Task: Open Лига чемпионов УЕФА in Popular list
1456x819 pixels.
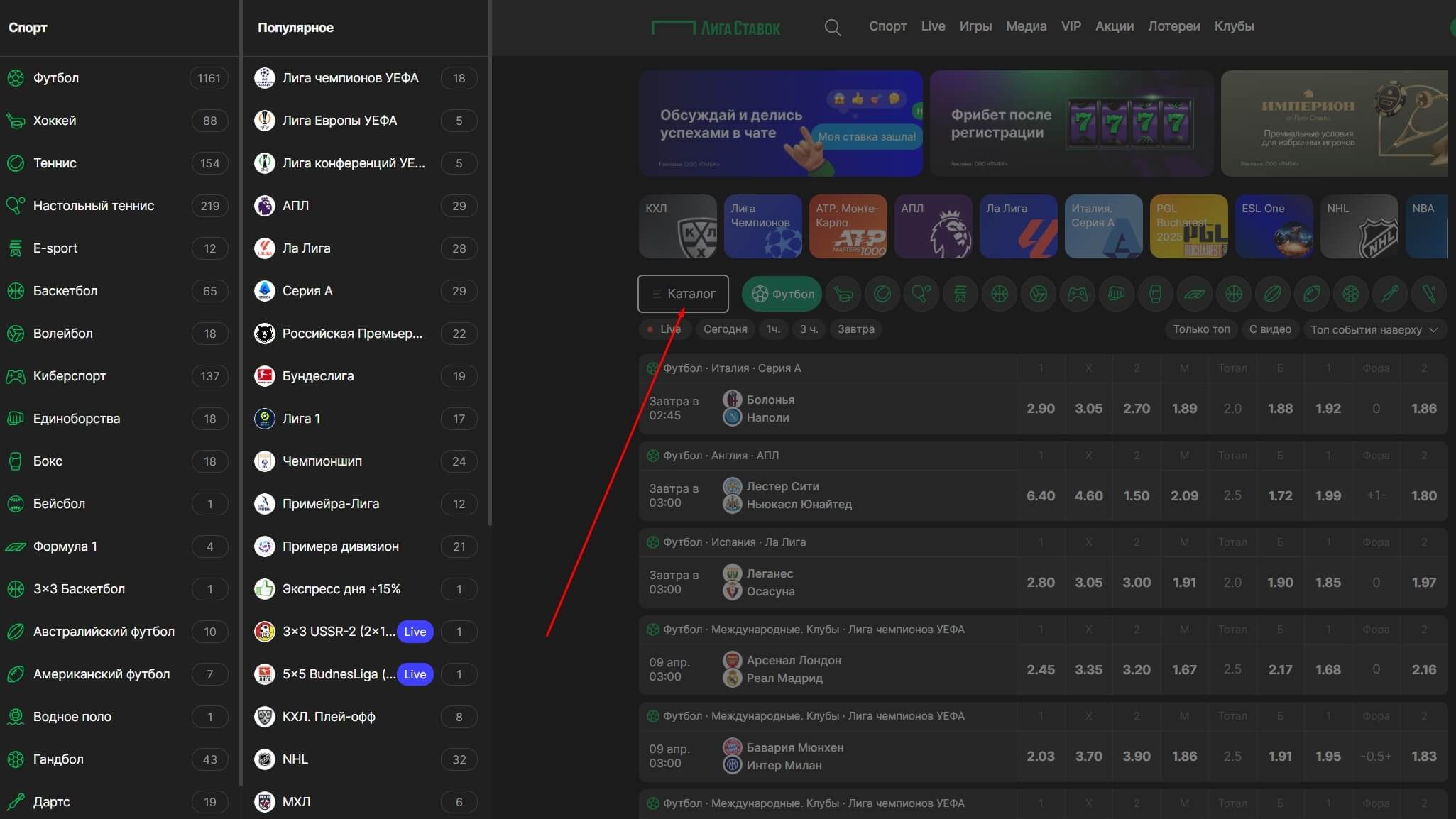Action: (366, 78)
